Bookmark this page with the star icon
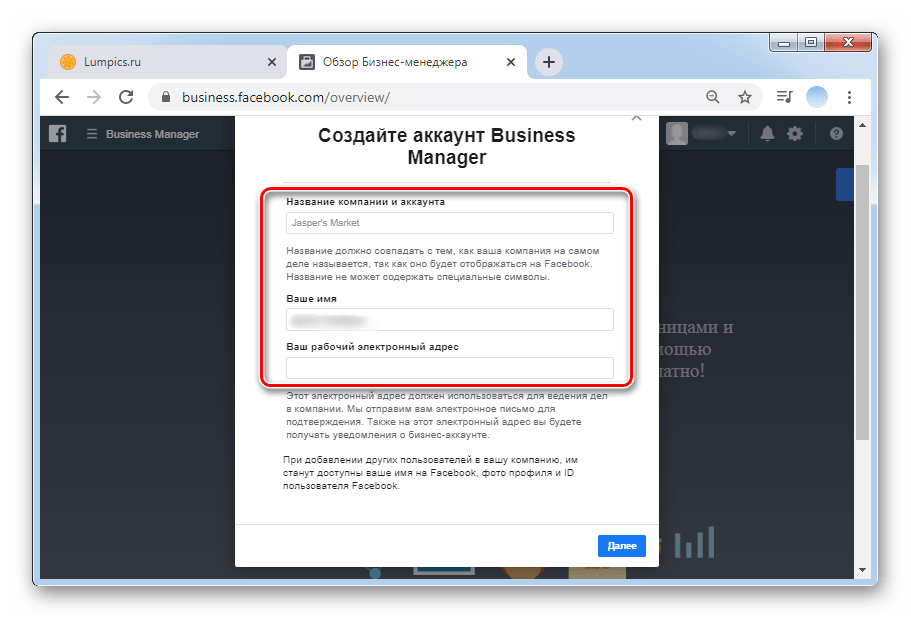The height and width of the screenshot is (619, 911). [745, 97]
